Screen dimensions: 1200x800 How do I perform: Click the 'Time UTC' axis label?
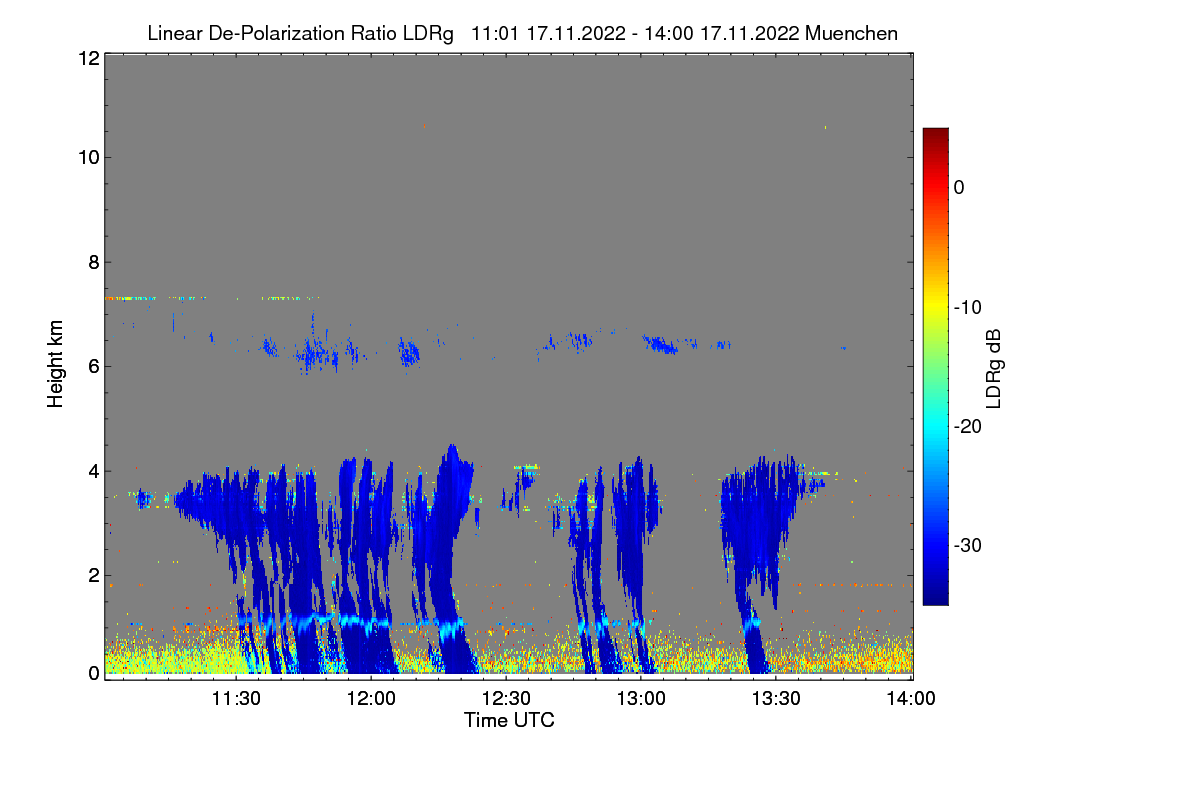[509, 720]
